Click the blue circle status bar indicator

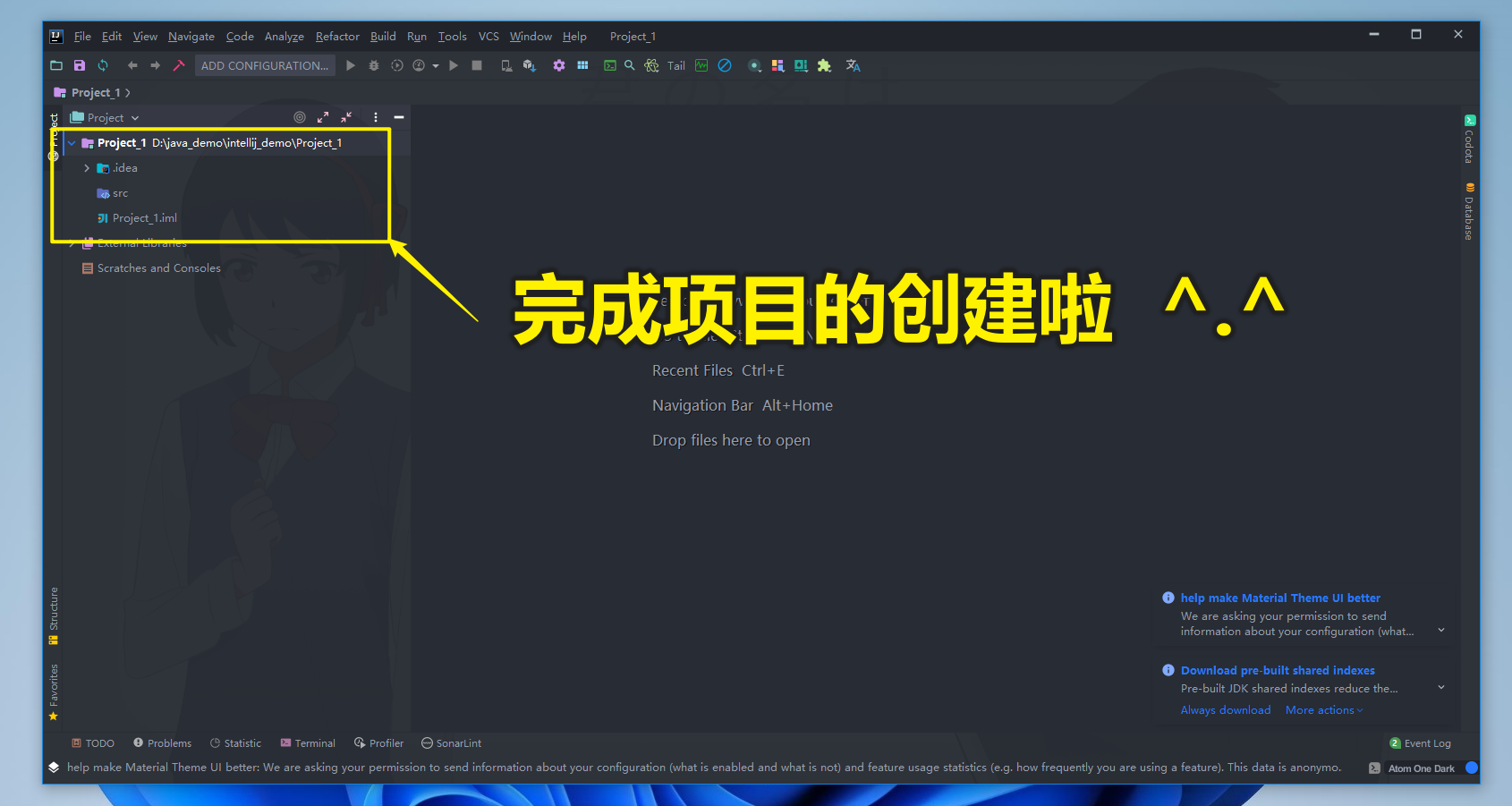pos(1471,768)
